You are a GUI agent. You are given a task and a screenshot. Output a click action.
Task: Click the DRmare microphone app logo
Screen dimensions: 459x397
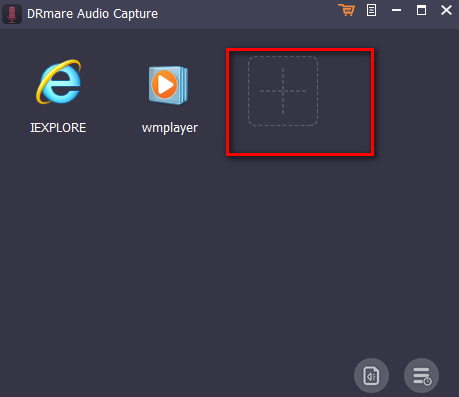[12, 14]
